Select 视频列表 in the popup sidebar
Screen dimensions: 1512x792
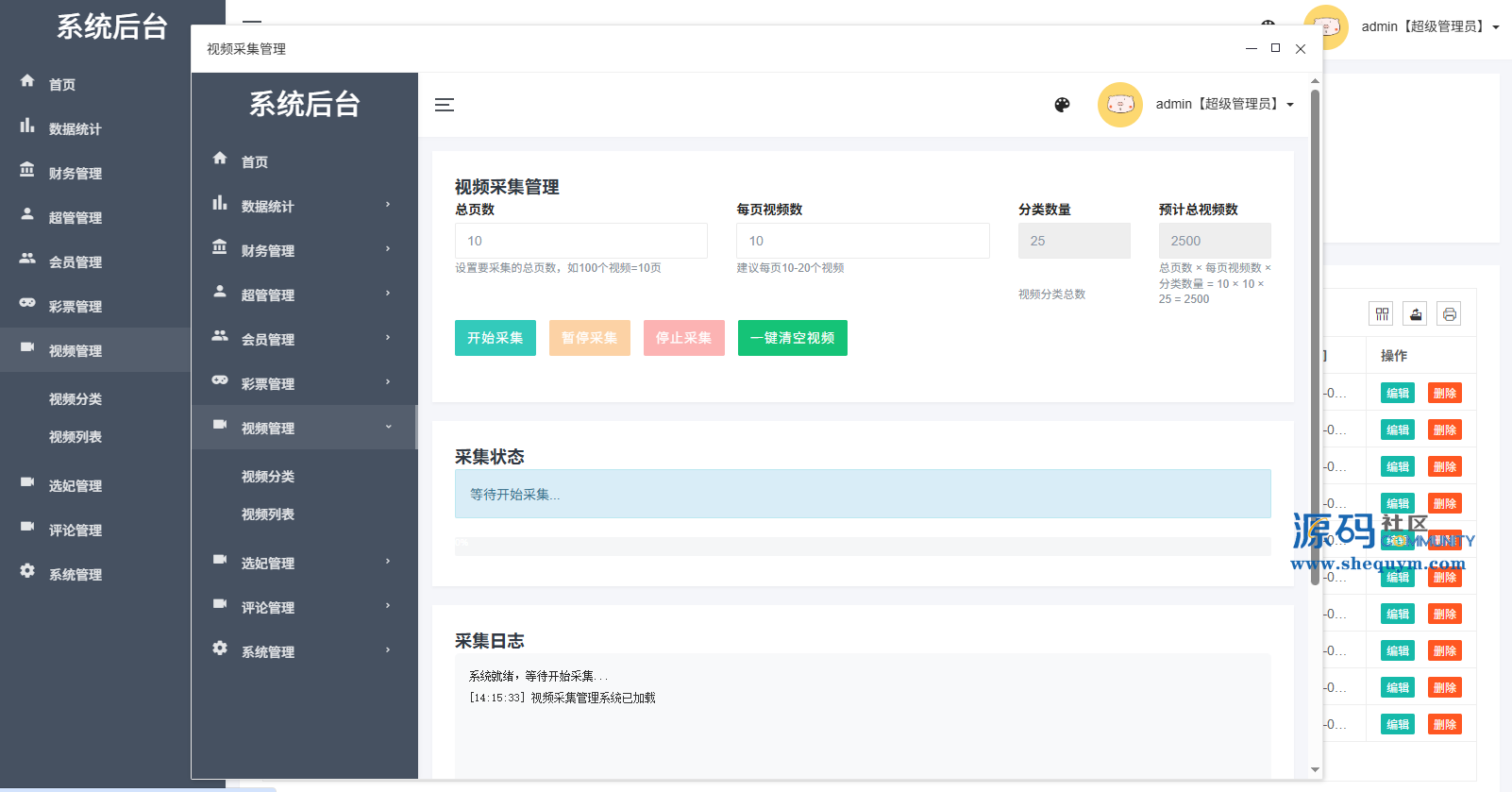(x=268, y=514)
